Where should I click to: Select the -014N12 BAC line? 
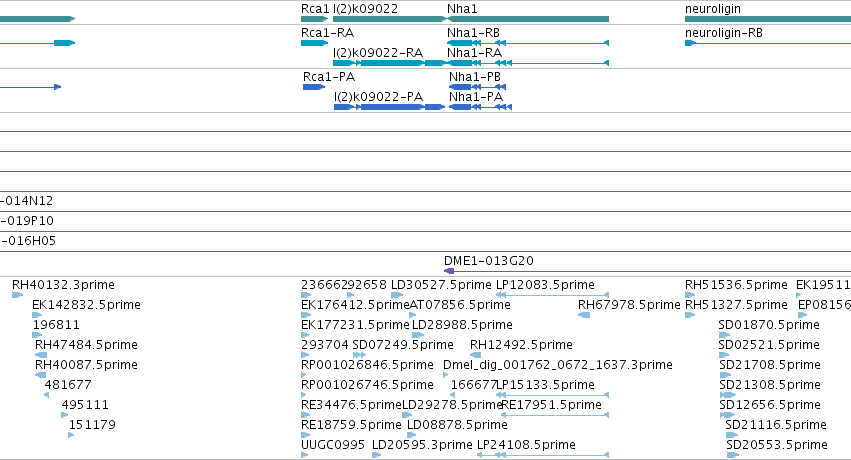click(426, 212)
